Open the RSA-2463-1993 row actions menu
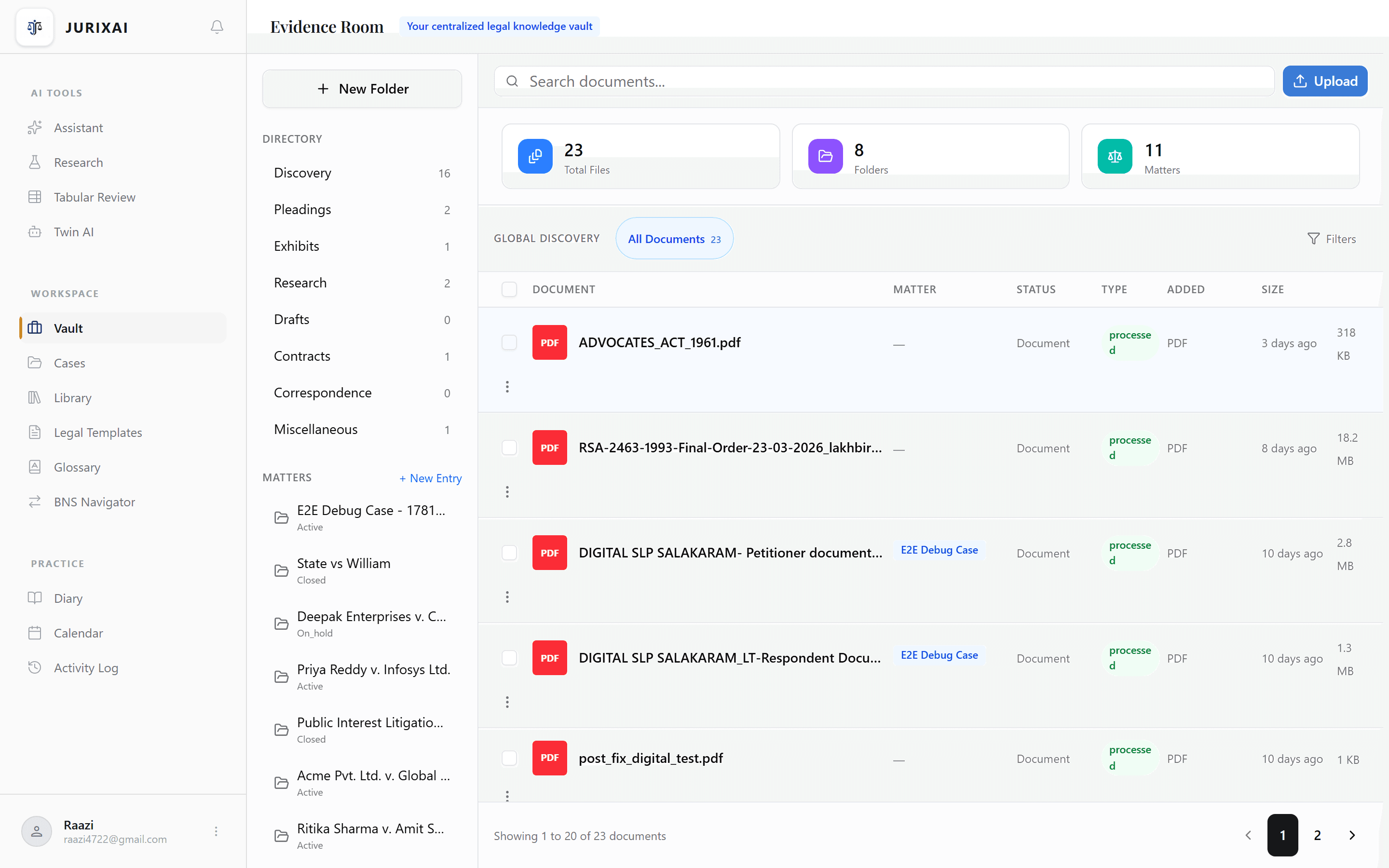 (507, 492)
